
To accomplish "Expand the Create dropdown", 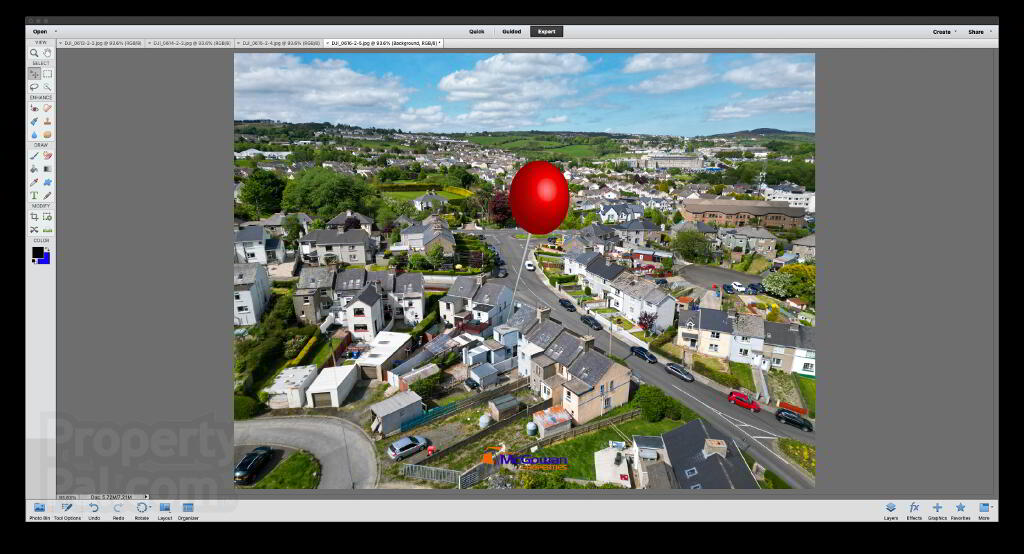I will tap(944, 31).
